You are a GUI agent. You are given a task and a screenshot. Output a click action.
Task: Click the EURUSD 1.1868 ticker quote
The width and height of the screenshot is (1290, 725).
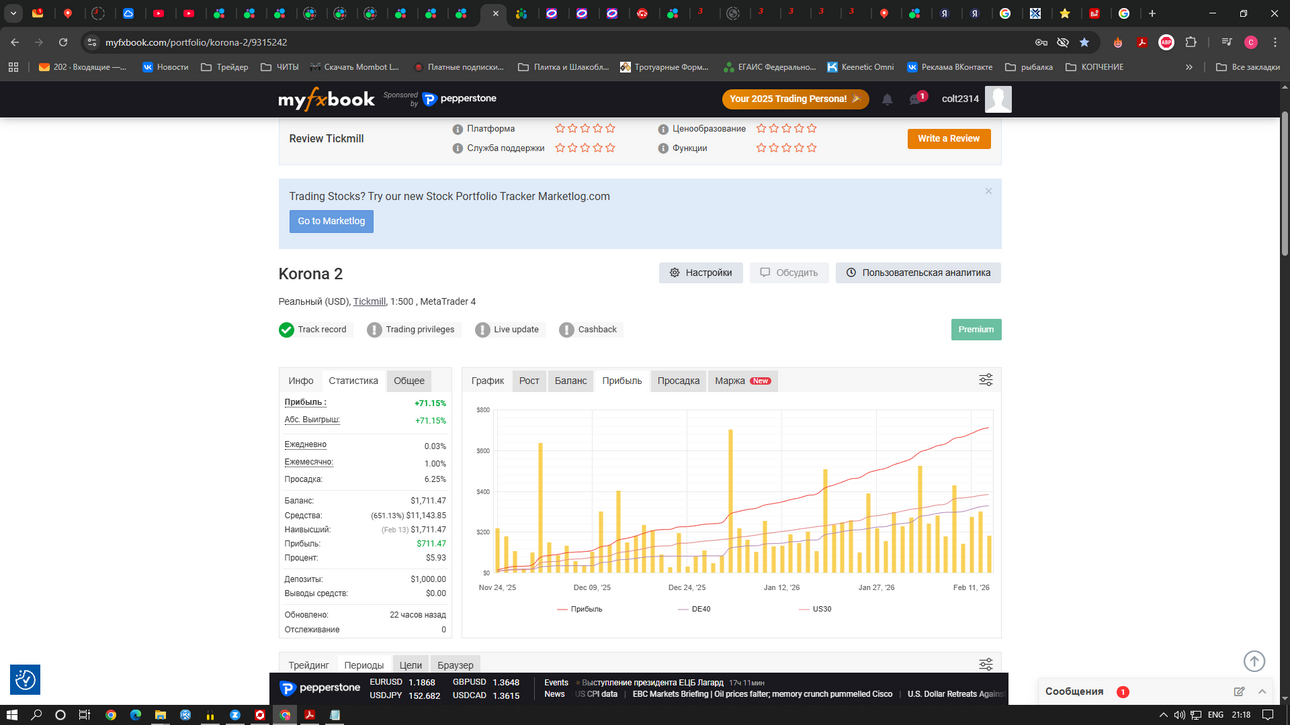click(x=403, y=683)
